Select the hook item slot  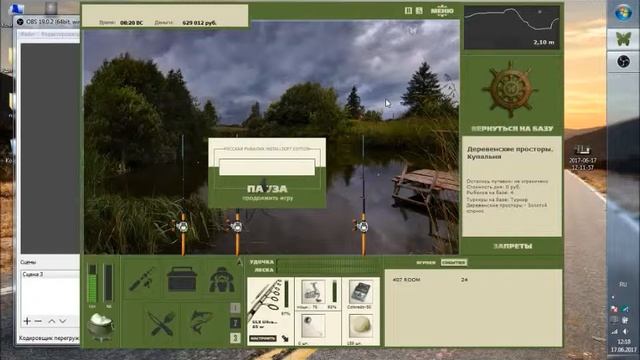coord(313,327)
